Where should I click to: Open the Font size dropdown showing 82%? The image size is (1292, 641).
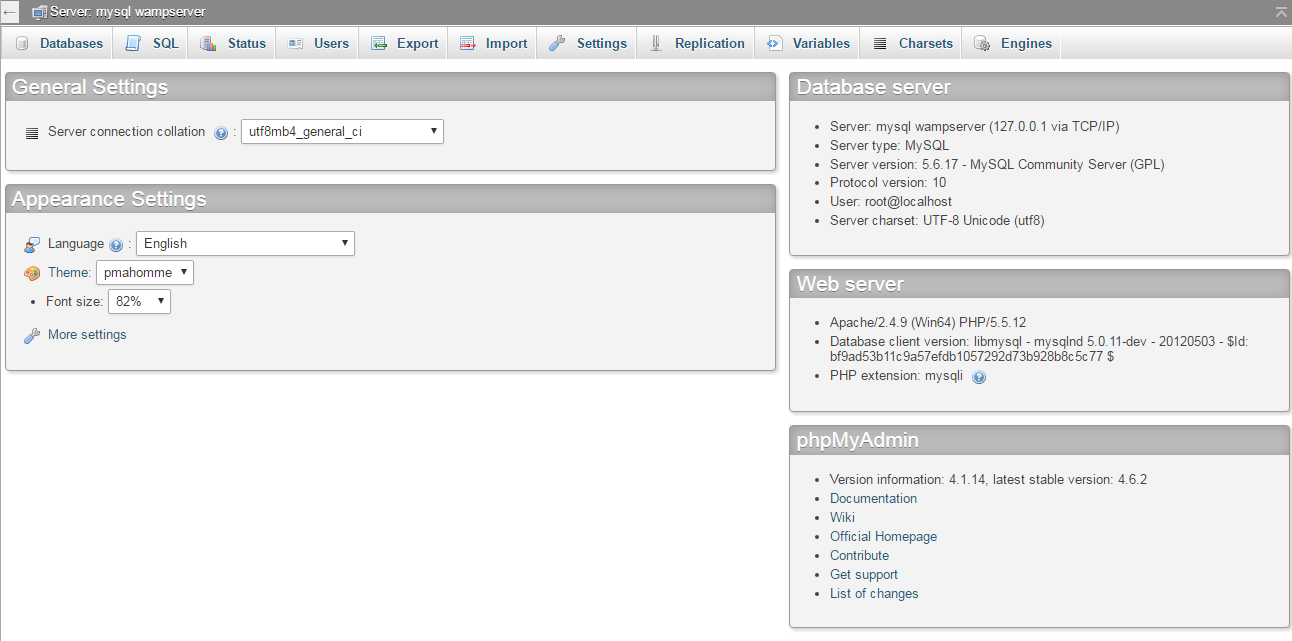coord(139,301)
